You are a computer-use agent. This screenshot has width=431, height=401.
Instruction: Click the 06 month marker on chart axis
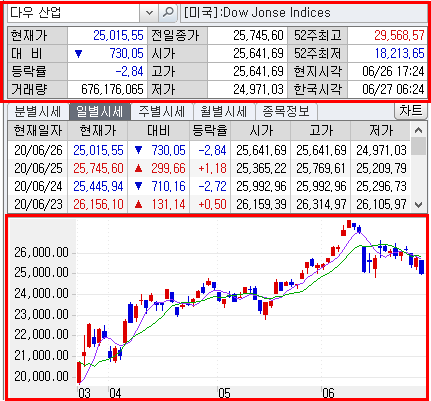coord(328,393)
